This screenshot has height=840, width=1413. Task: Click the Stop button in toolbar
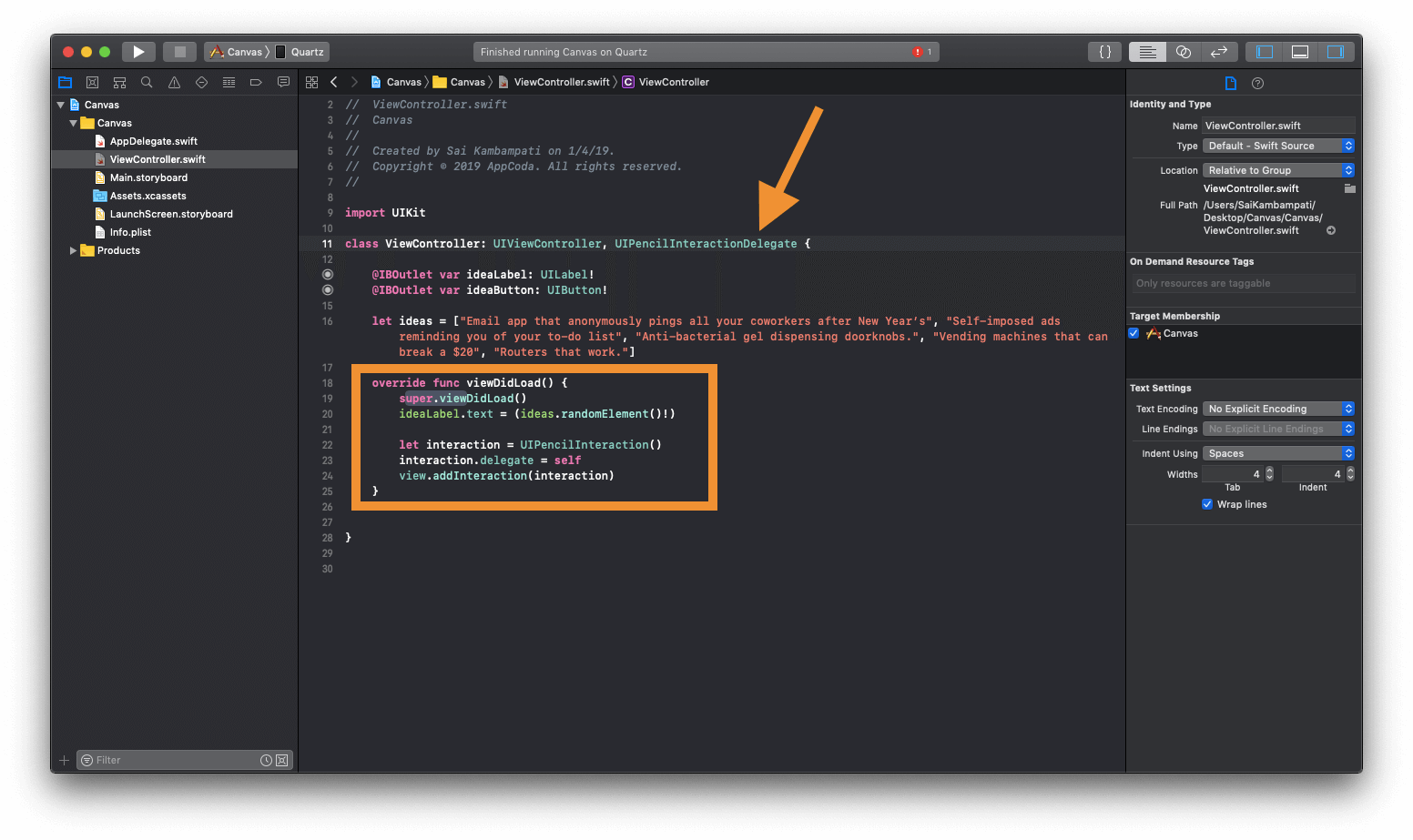179,52
